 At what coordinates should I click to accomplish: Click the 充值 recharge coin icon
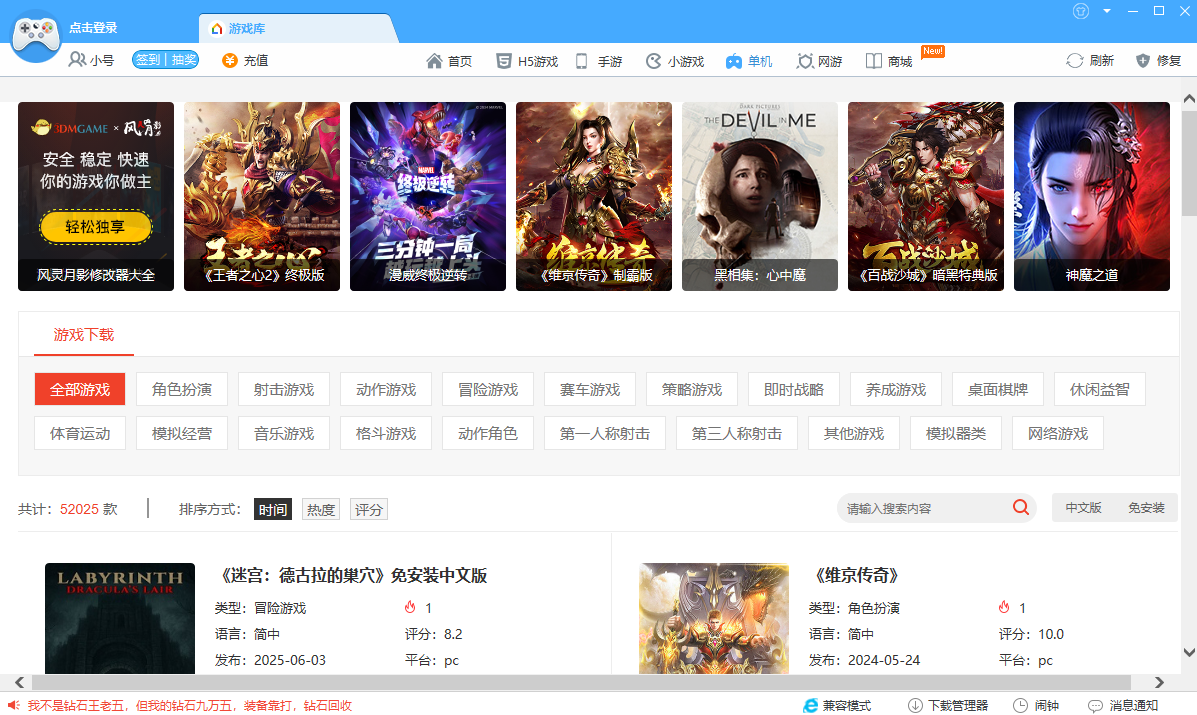pyautogui.click(x=230, y=60)
